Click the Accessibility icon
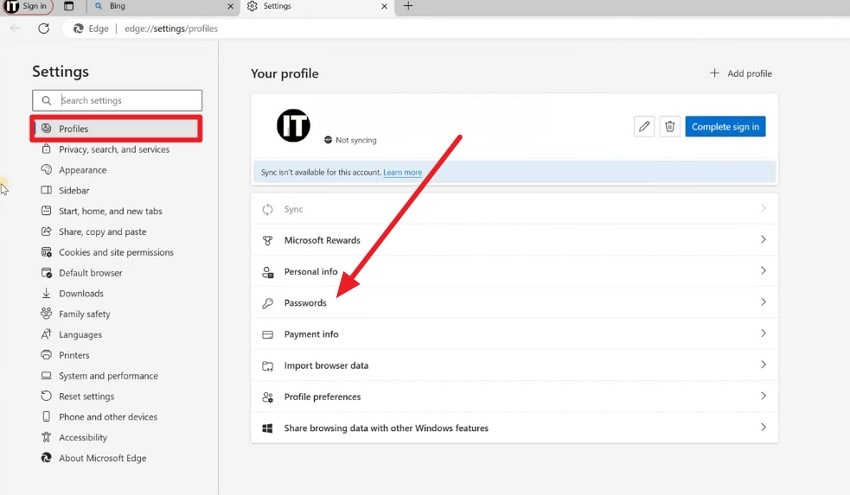Viewport: 850px width, 495px height. (47, 437)
